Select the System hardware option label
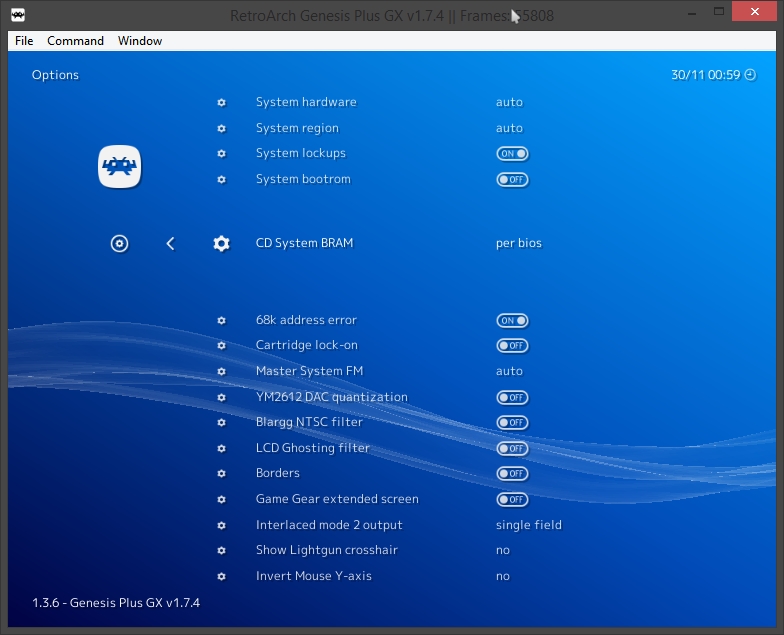This screenshot has height=635, width=784. pyautogui.click(x=306, y=102)
